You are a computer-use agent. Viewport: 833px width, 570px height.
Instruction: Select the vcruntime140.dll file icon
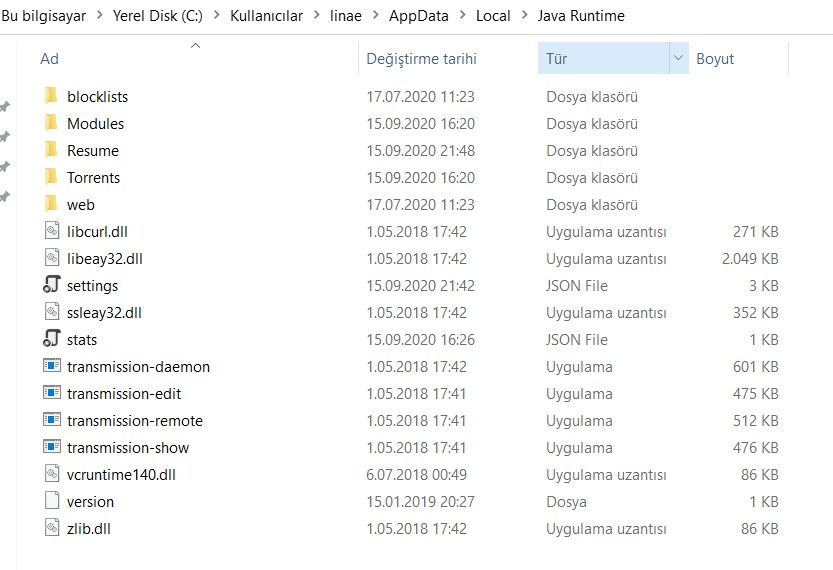coord(52,474)
